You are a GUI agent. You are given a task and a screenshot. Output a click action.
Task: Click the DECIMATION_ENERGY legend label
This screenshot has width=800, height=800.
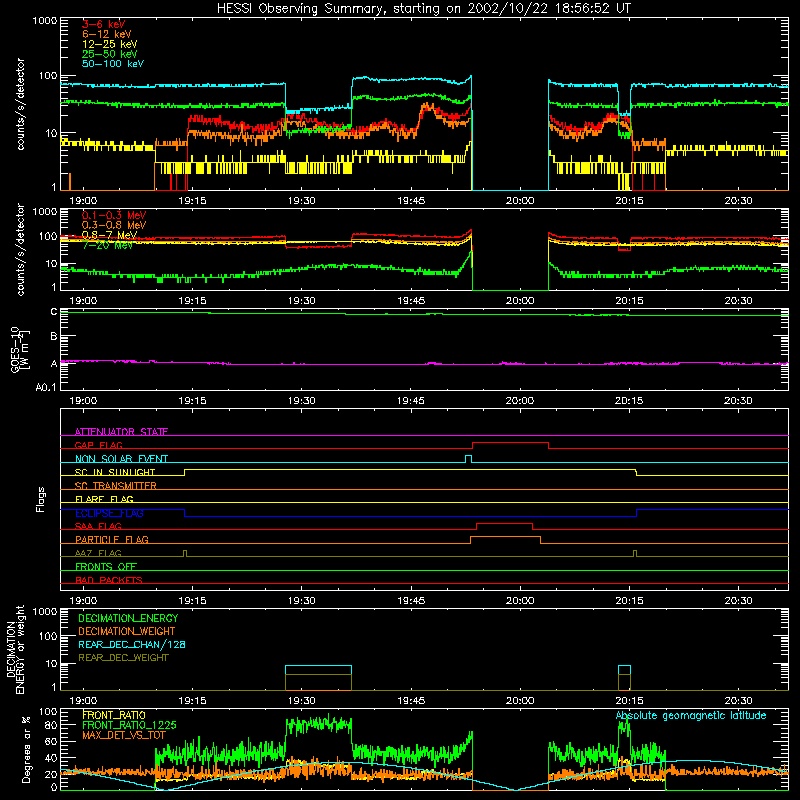(128, 618)
